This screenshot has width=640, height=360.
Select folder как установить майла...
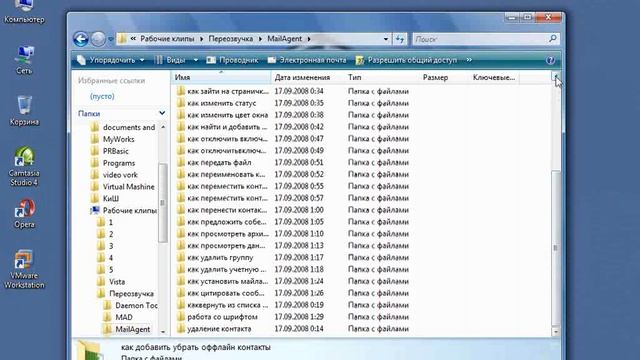point(223,281)
